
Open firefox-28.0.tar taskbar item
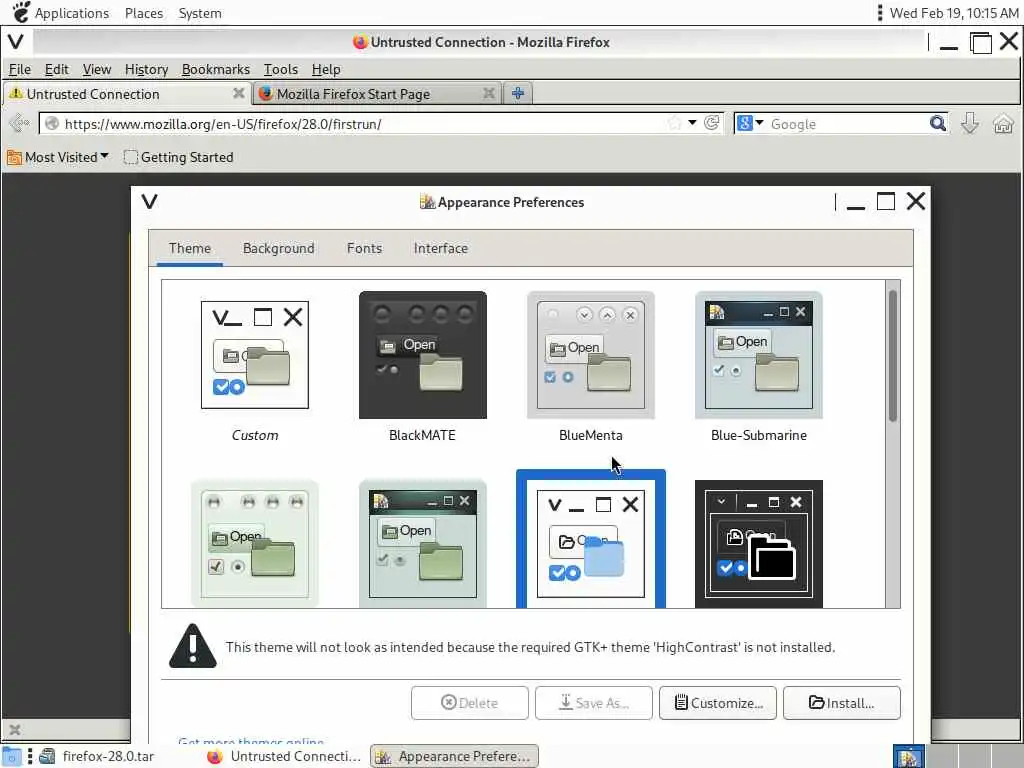[x=97, y=756]
